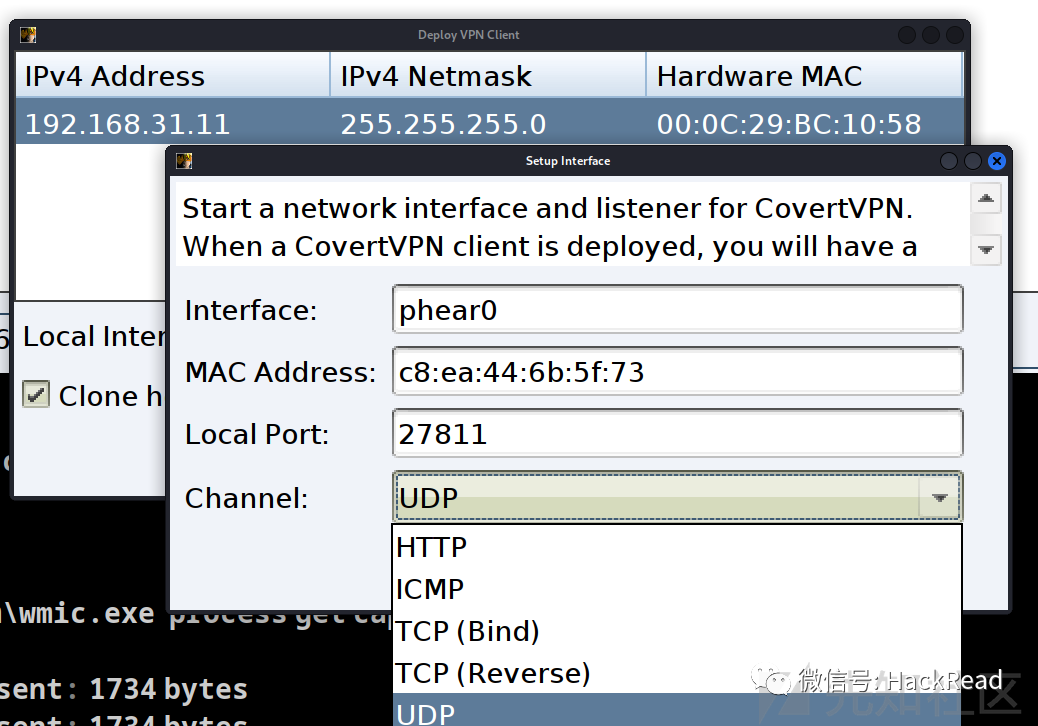Click the Deploy VPN Client title text
Viewport: 1038px width, 726px height.
pyautogui.click(x=469, y=35)
